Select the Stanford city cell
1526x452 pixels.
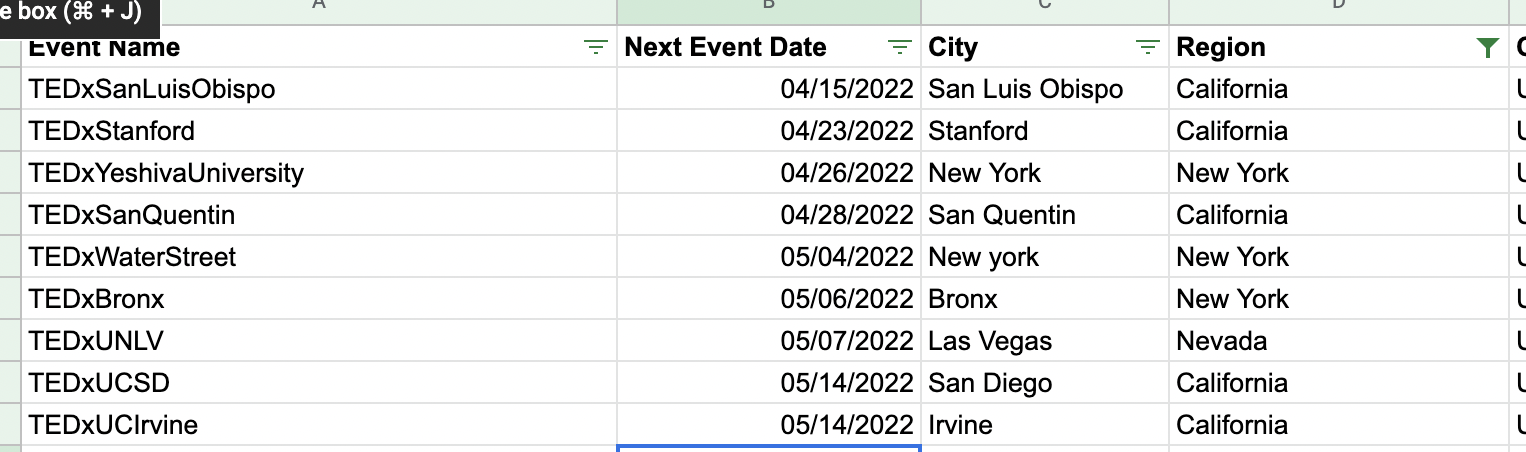1045,131
